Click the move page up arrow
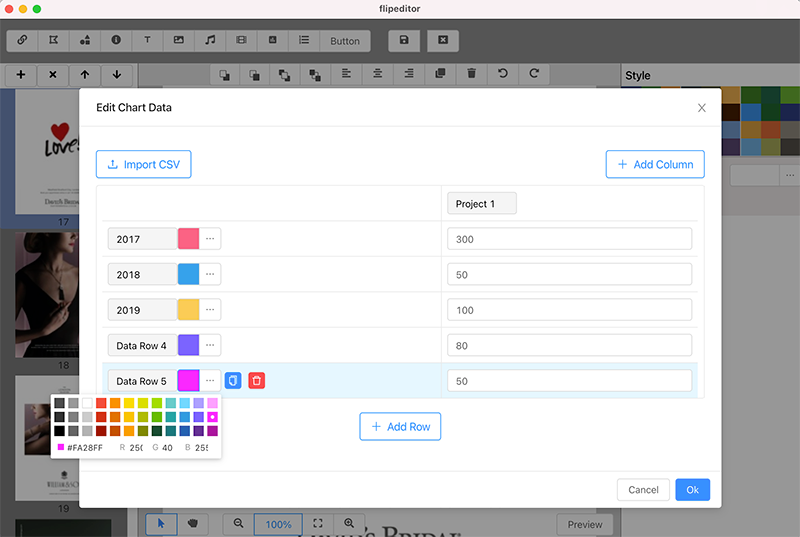Viewport: 800px width, 537px height. (85, 75)
